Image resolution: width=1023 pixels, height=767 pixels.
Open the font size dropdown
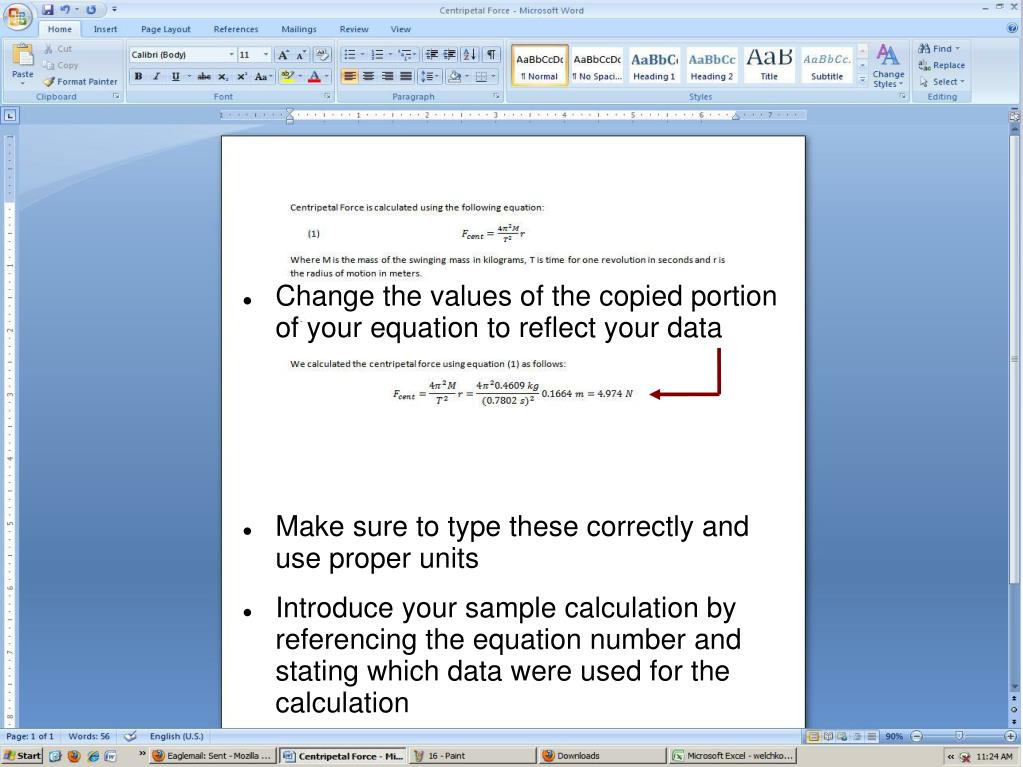point(266,55)
